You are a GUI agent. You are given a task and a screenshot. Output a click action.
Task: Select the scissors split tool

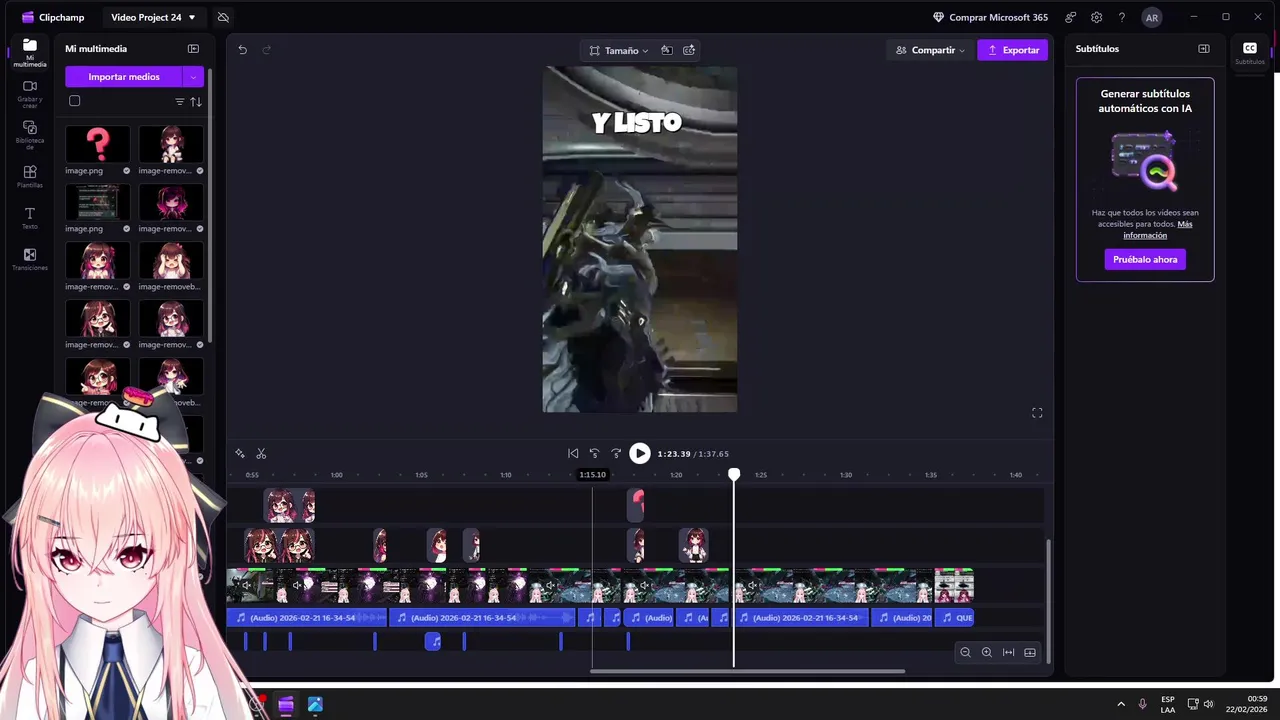click(x=261, y=454)
